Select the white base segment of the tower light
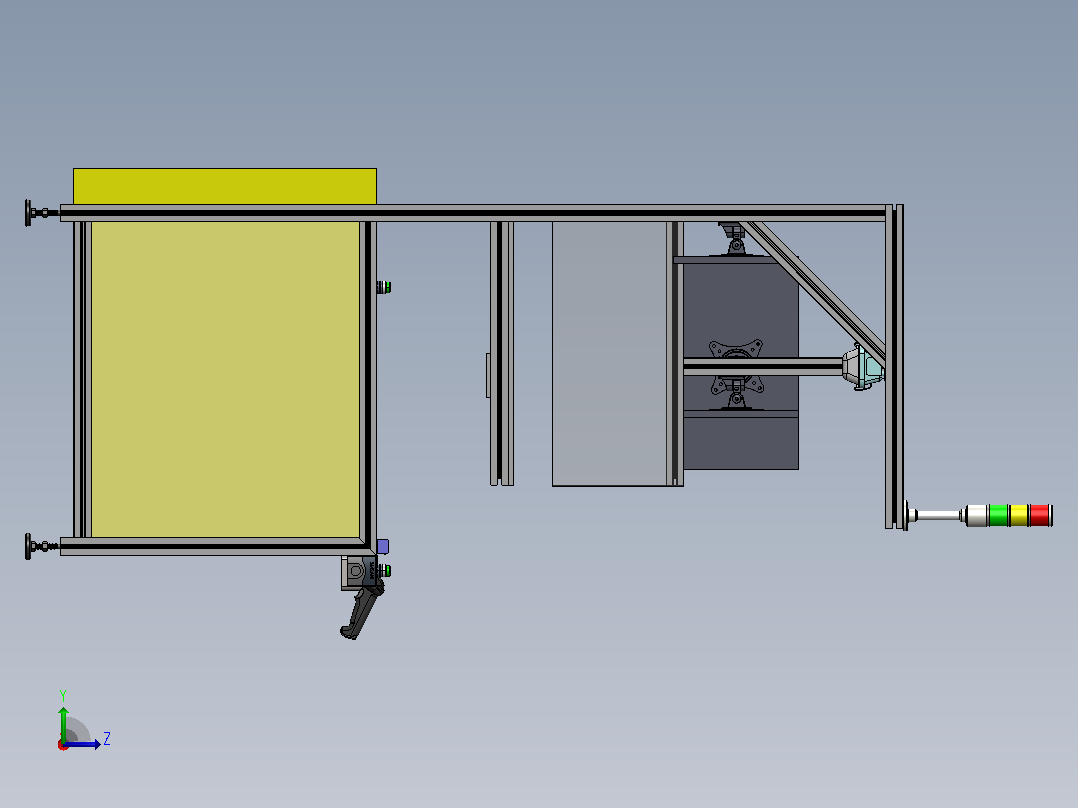 point(977,515)
